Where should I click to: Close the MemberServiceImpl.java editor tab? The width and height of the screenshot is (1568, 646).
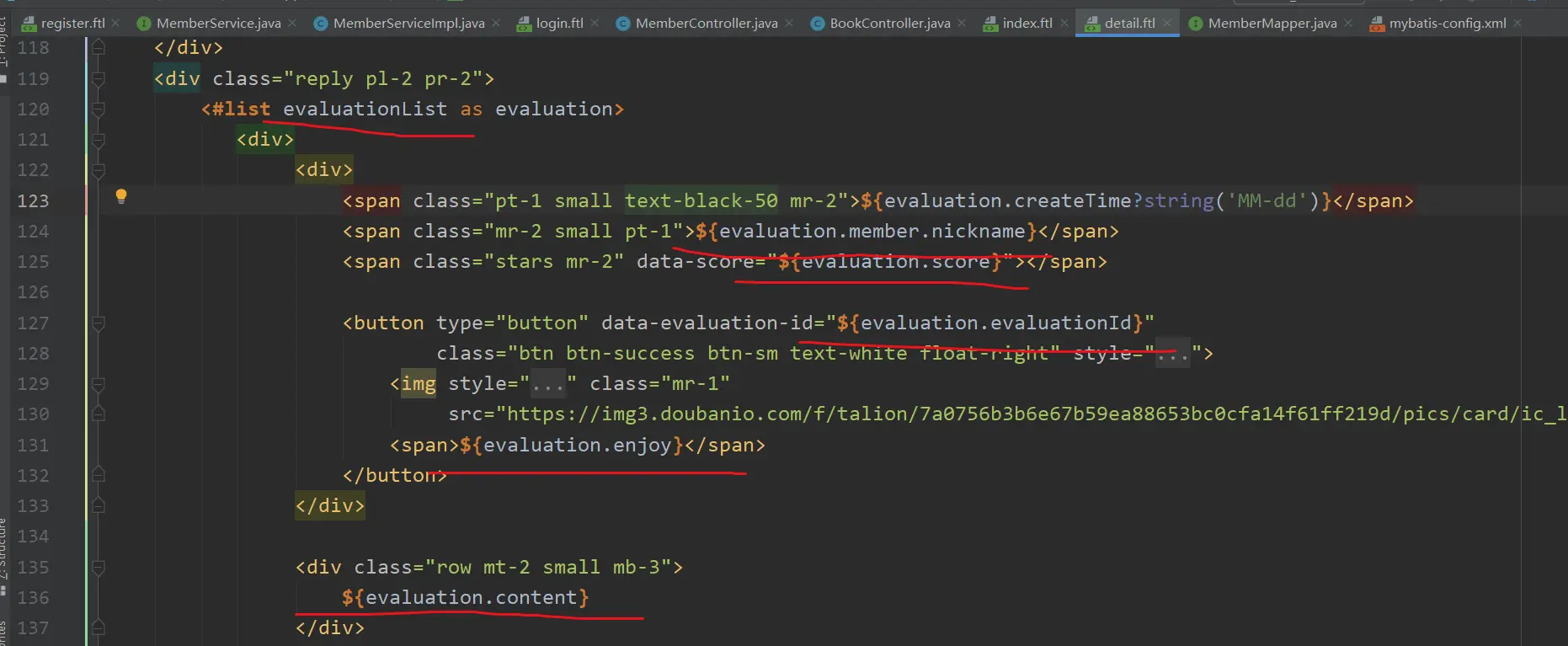coord(496,23)
